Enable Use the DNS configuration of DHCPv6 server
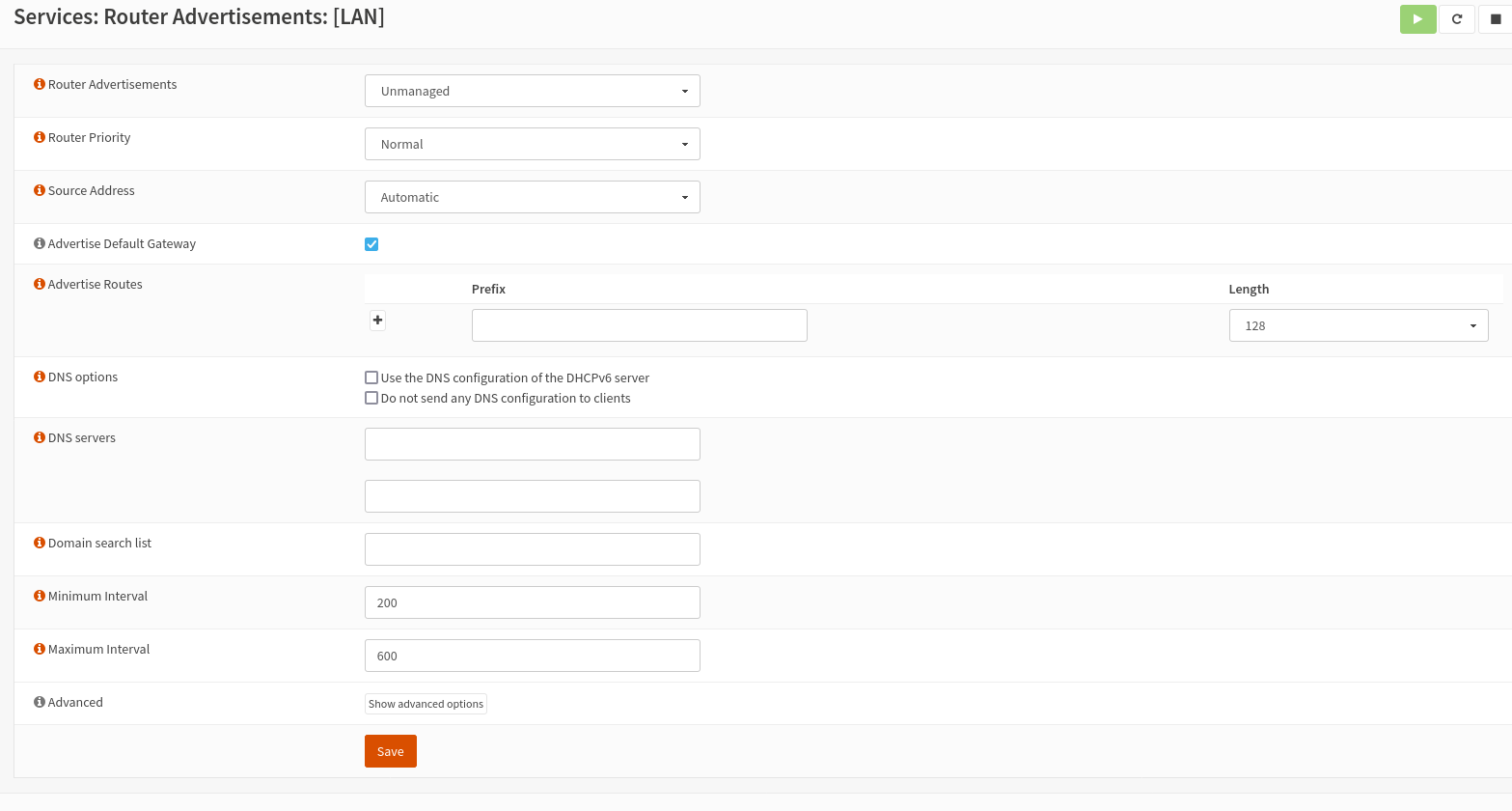 coord(371,378)
